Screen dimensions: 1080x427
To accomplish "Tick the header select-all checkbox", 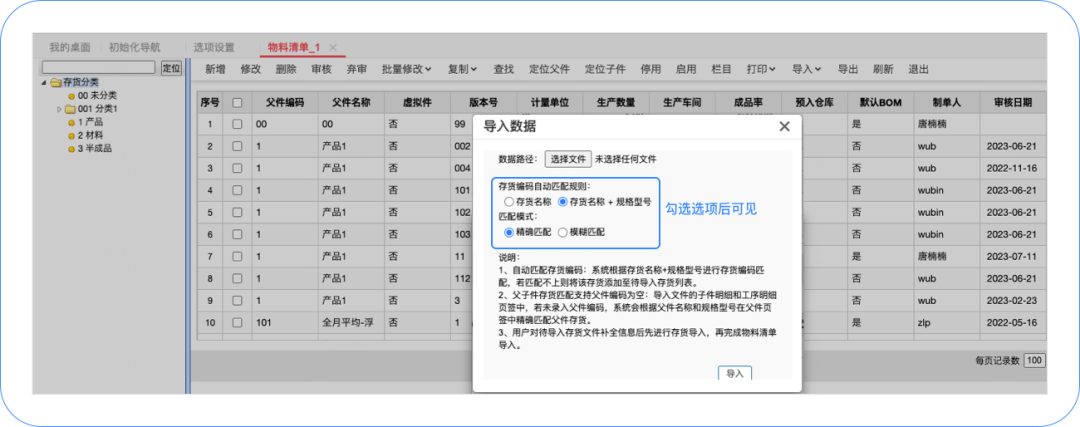I will 237,102.
